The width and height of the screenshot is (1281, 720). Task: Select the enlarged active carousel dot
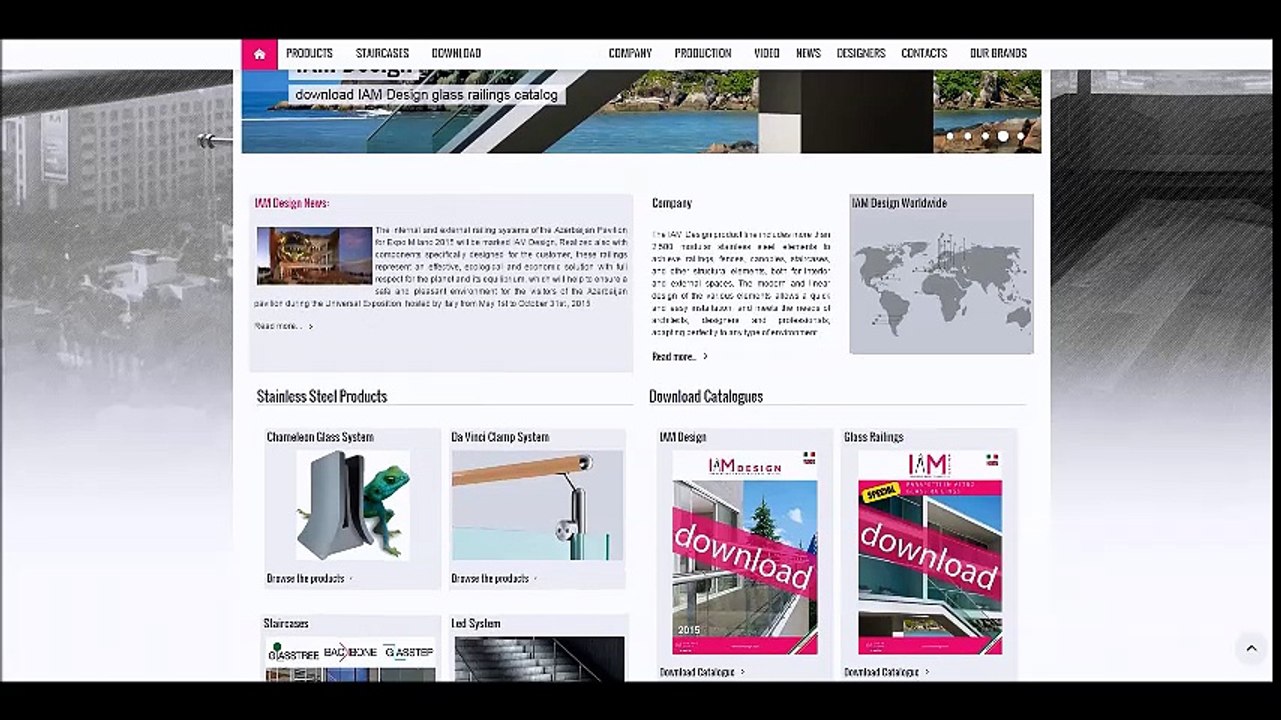pyautogui.click(x=1003, y=136)
